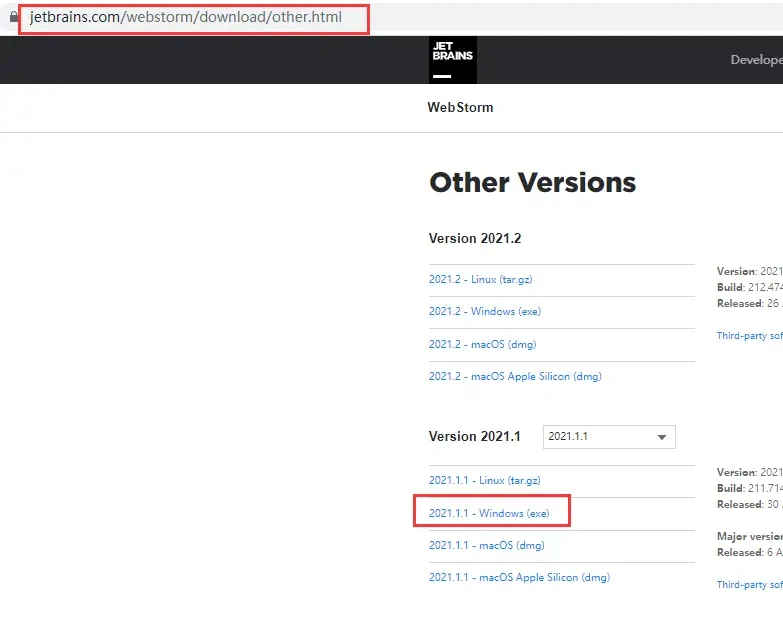Click the lock icon in address bar
Viewport: 783px width, 619px height.
13,17
